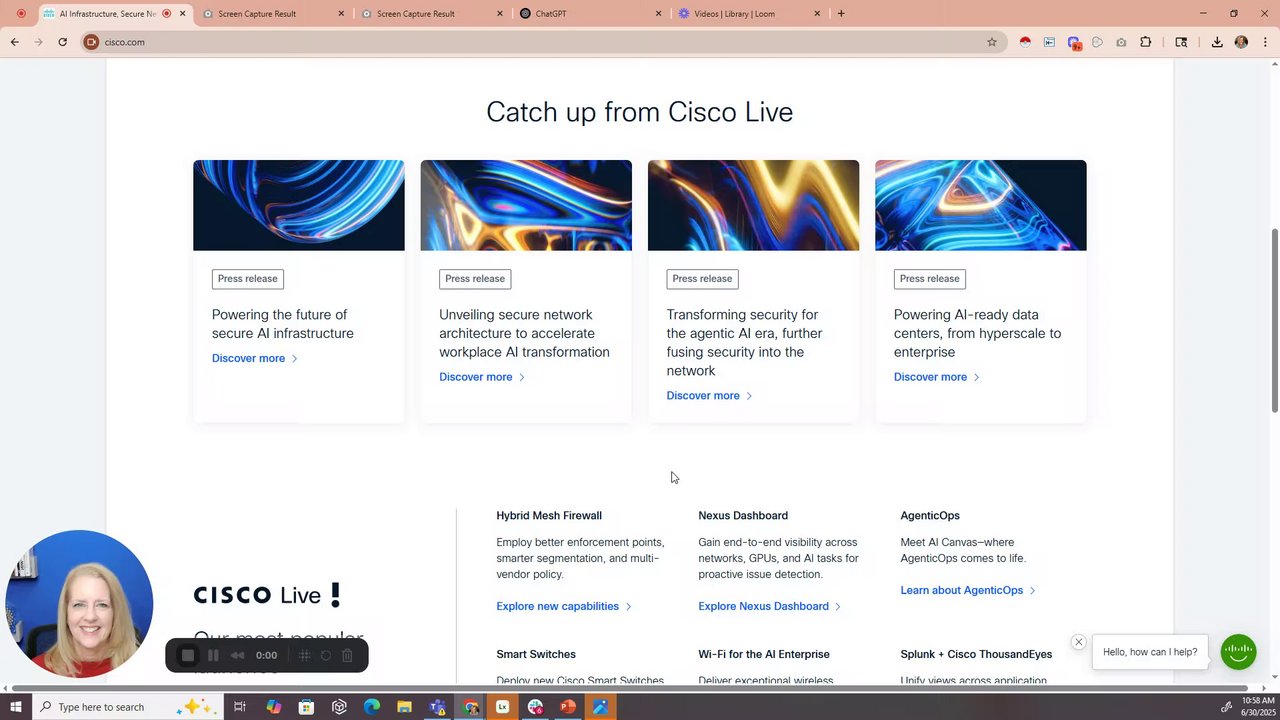Click the Loom rewind button
Screen dimensions: 1280x720
click(238, 656)
